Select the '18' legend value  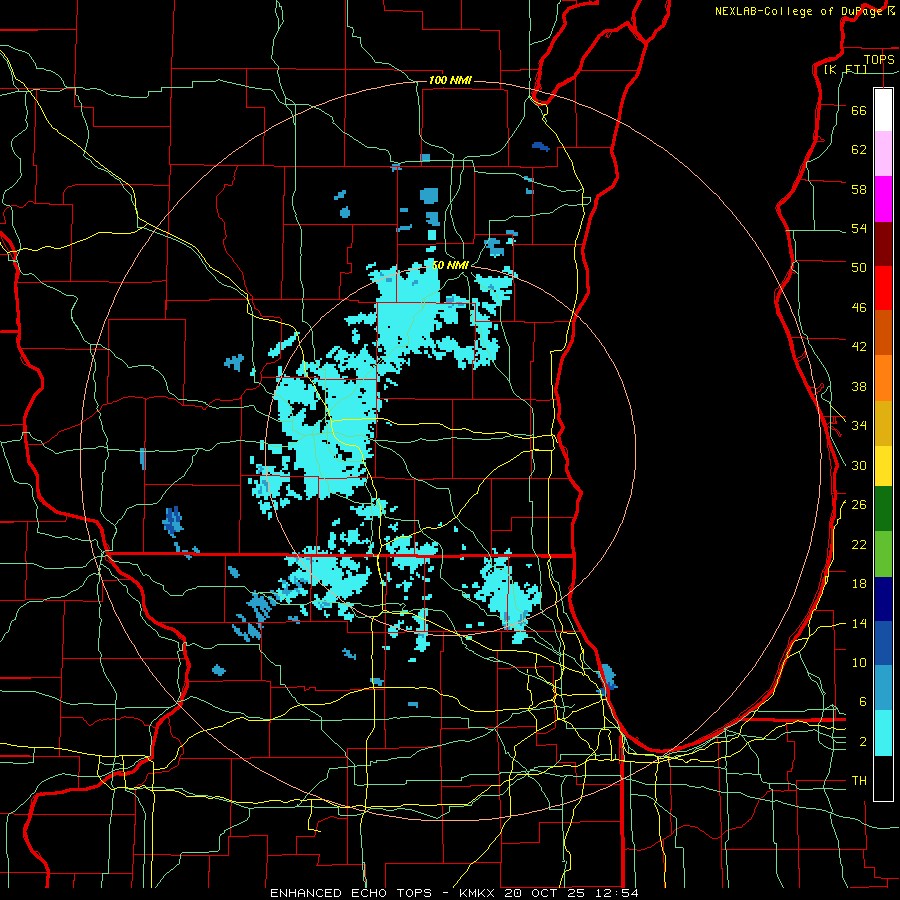(859, 584)
